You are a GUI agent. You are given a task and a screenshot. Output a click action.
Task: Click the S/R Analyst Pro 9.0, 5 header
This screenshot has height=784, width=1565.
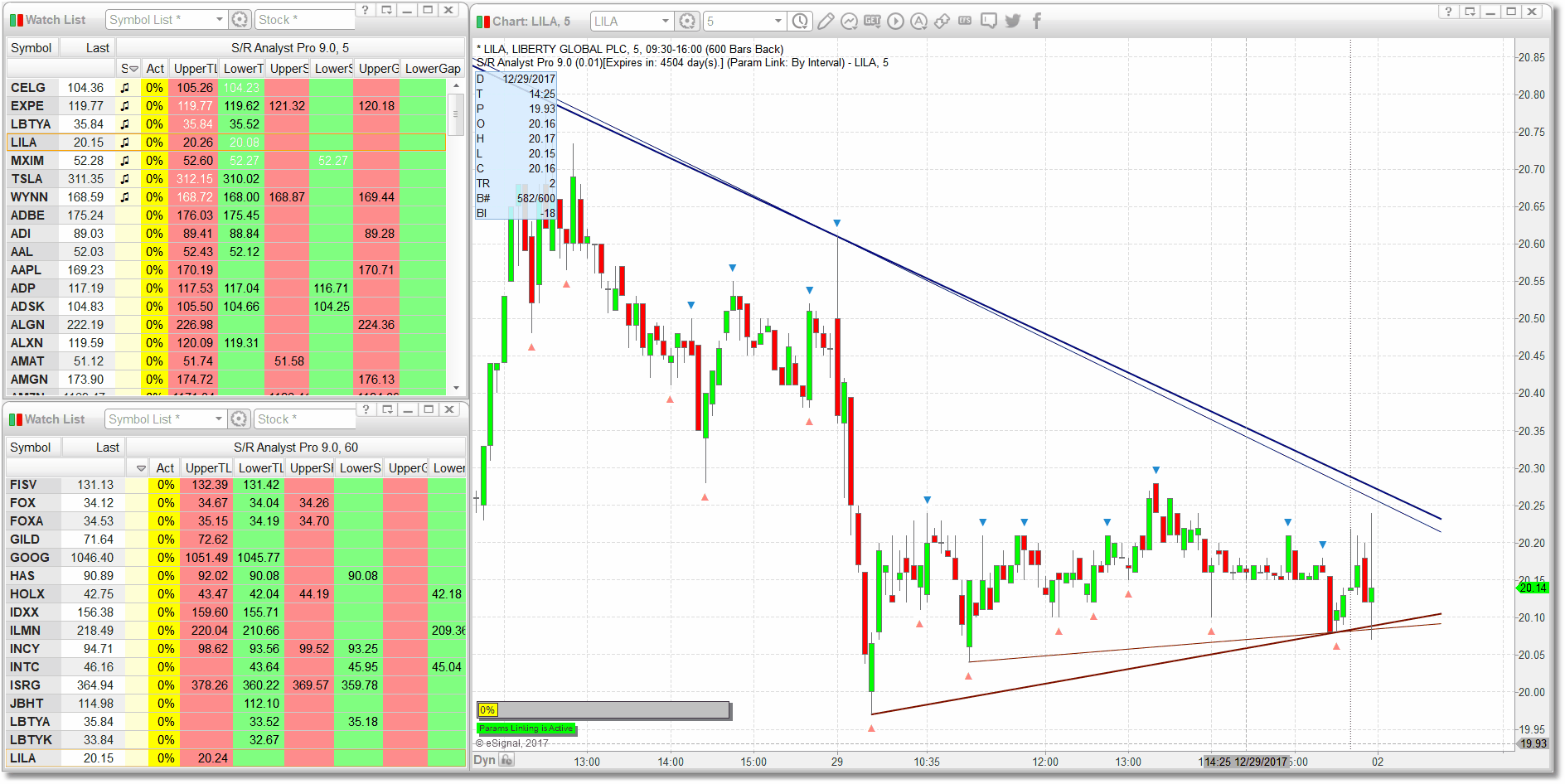pyautogui.click(x=290, y=48)
